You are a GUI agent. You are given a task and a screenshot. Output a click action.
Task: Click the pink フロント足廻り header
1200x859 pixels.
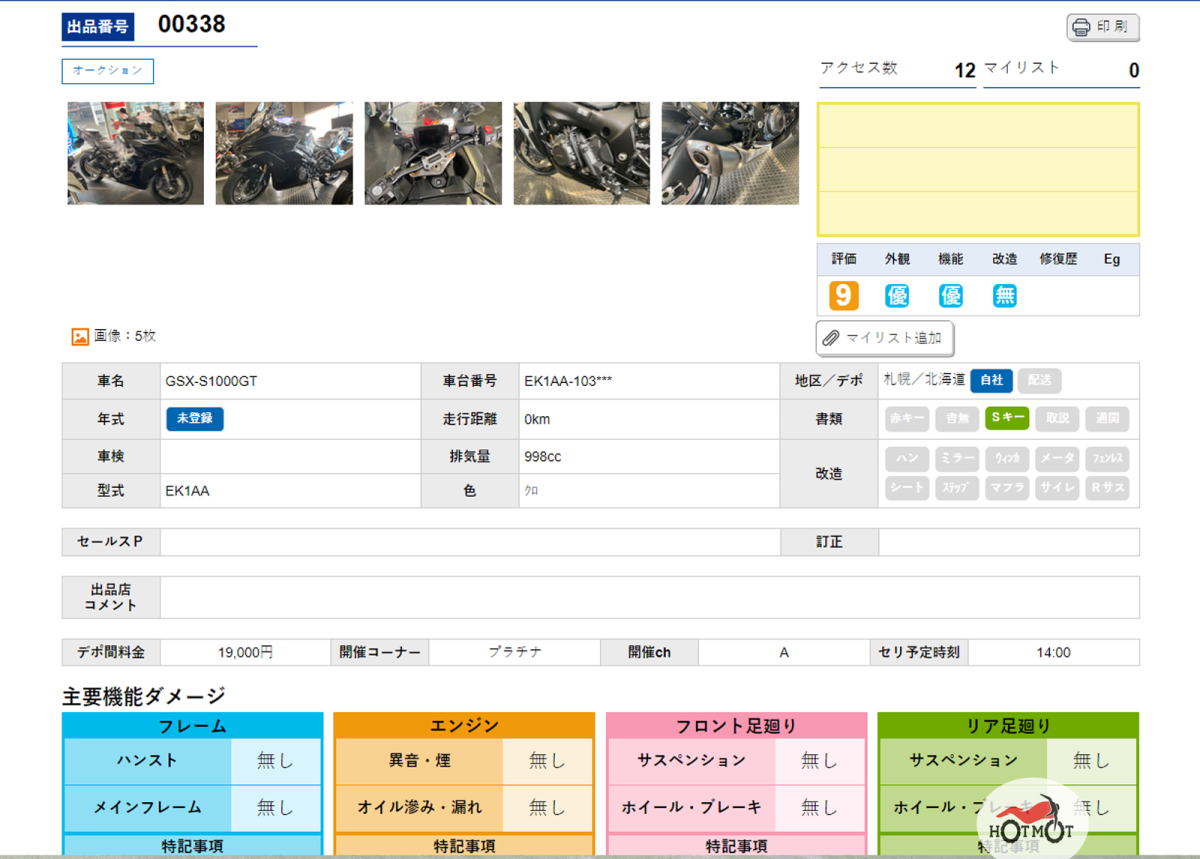coord(736,726)
